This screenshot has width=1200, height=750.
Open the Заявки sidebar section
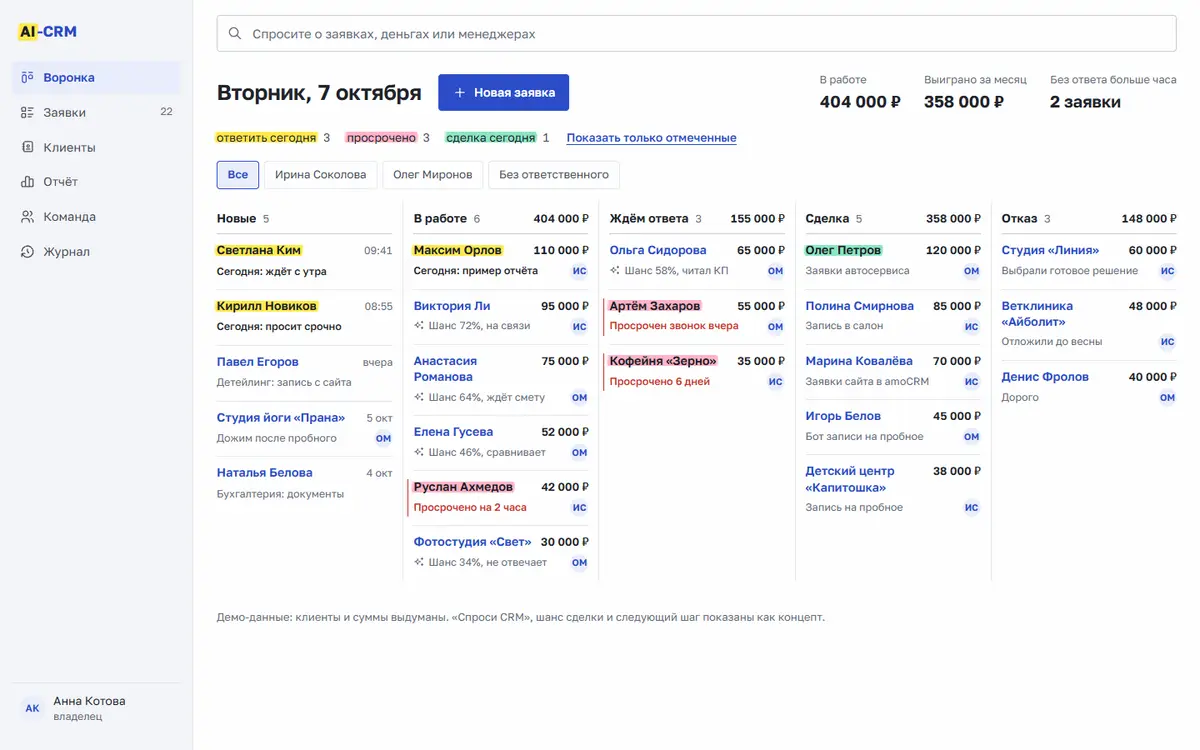point(96,112)
